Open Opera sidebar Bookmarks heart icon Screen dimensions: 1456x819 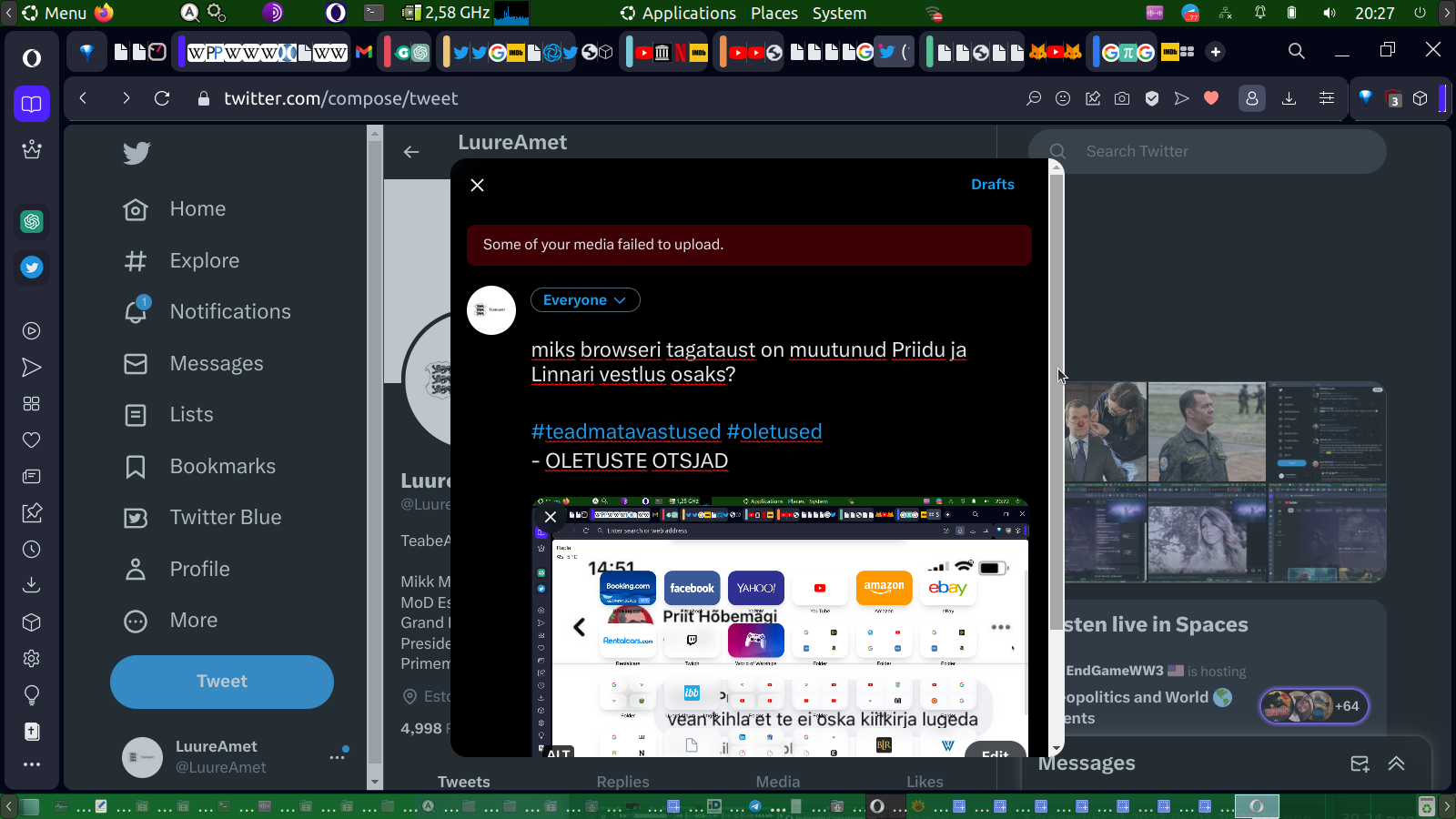pos(32,440)
